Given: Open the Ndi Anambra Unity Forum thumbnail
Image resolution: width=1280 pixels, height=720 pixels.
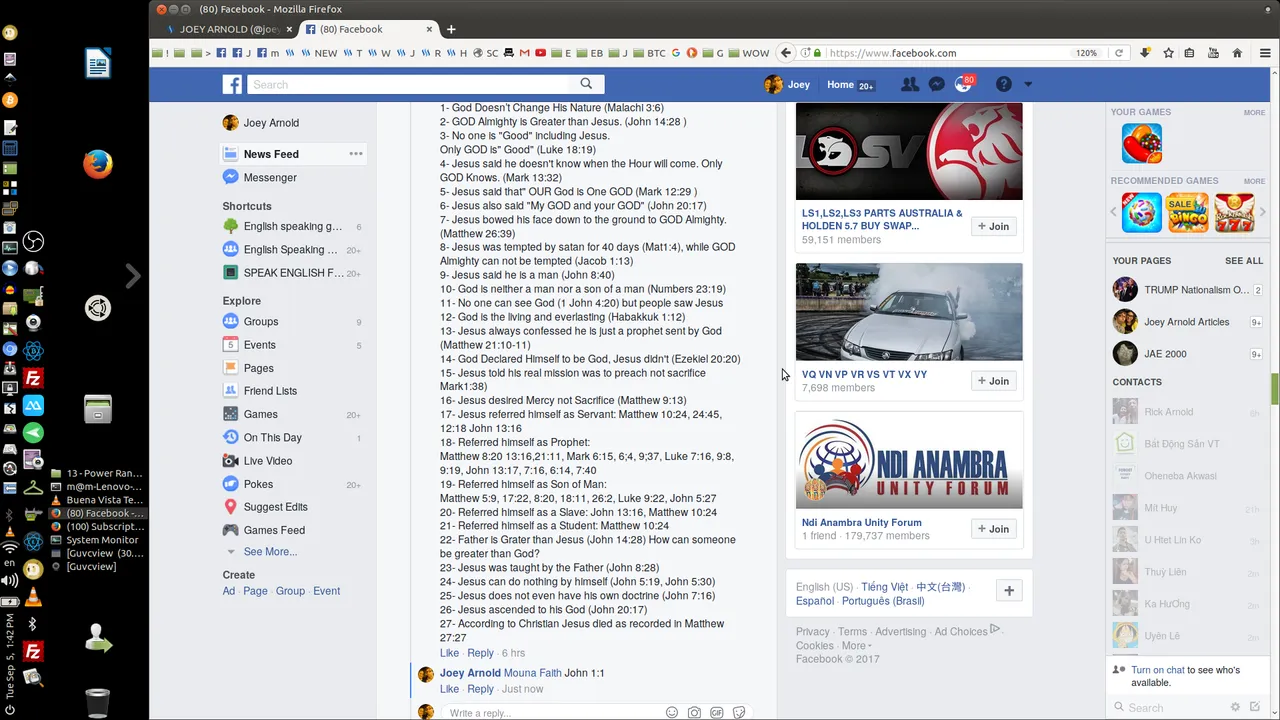Looking at the screenshot, I should point(909,461).
